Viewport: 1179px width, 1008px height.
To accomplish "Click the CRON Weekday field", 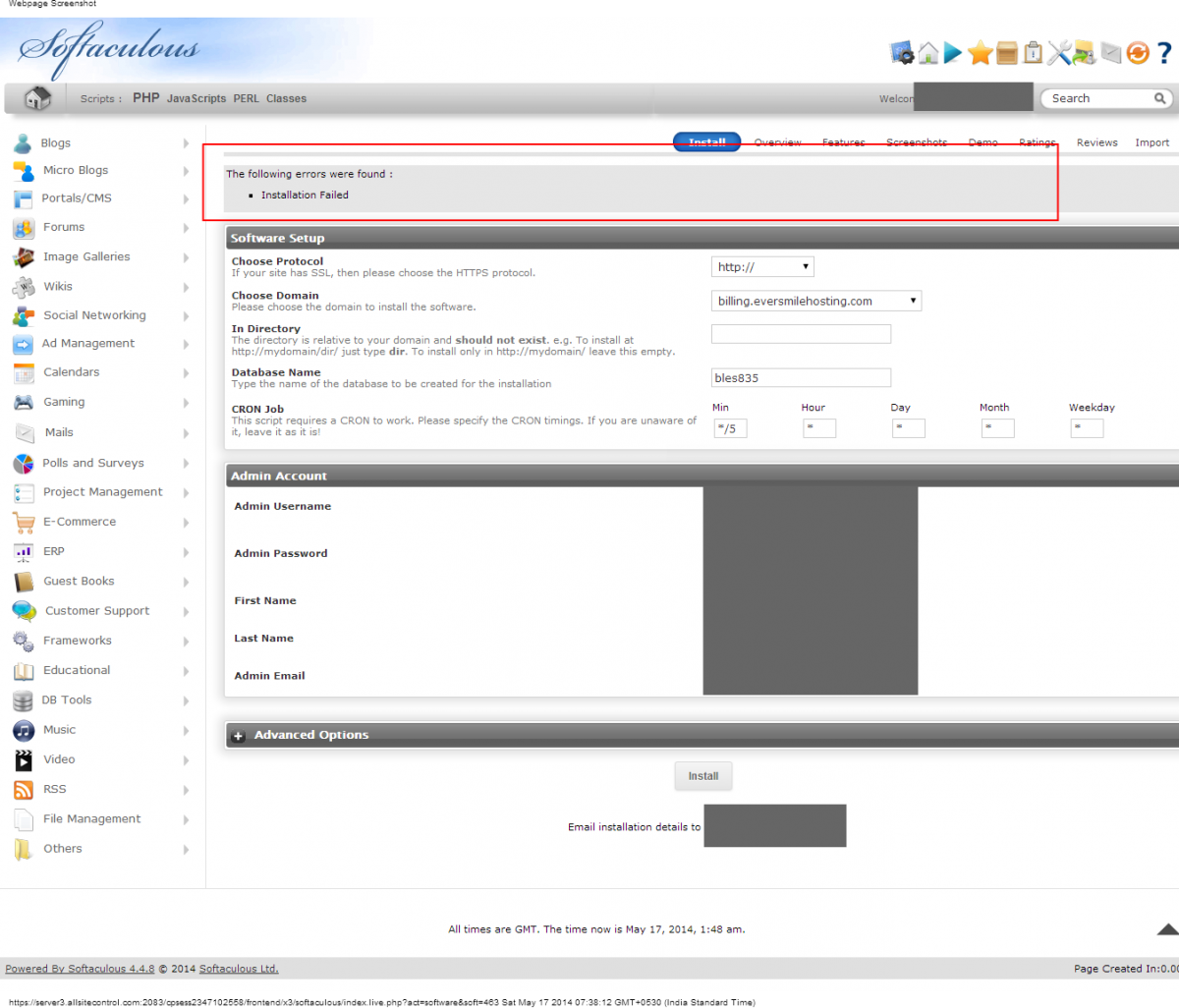I will (x=1087, y=428).
